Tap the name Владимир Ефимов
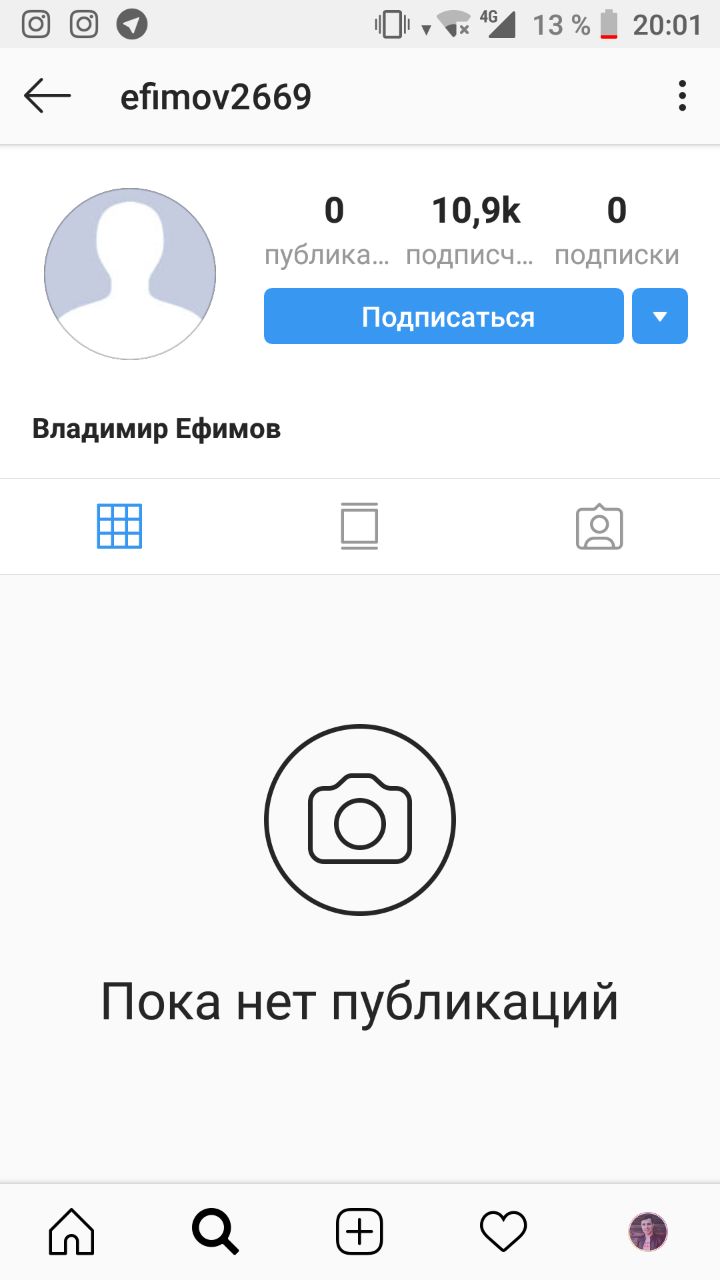 (x=156, y=430)
